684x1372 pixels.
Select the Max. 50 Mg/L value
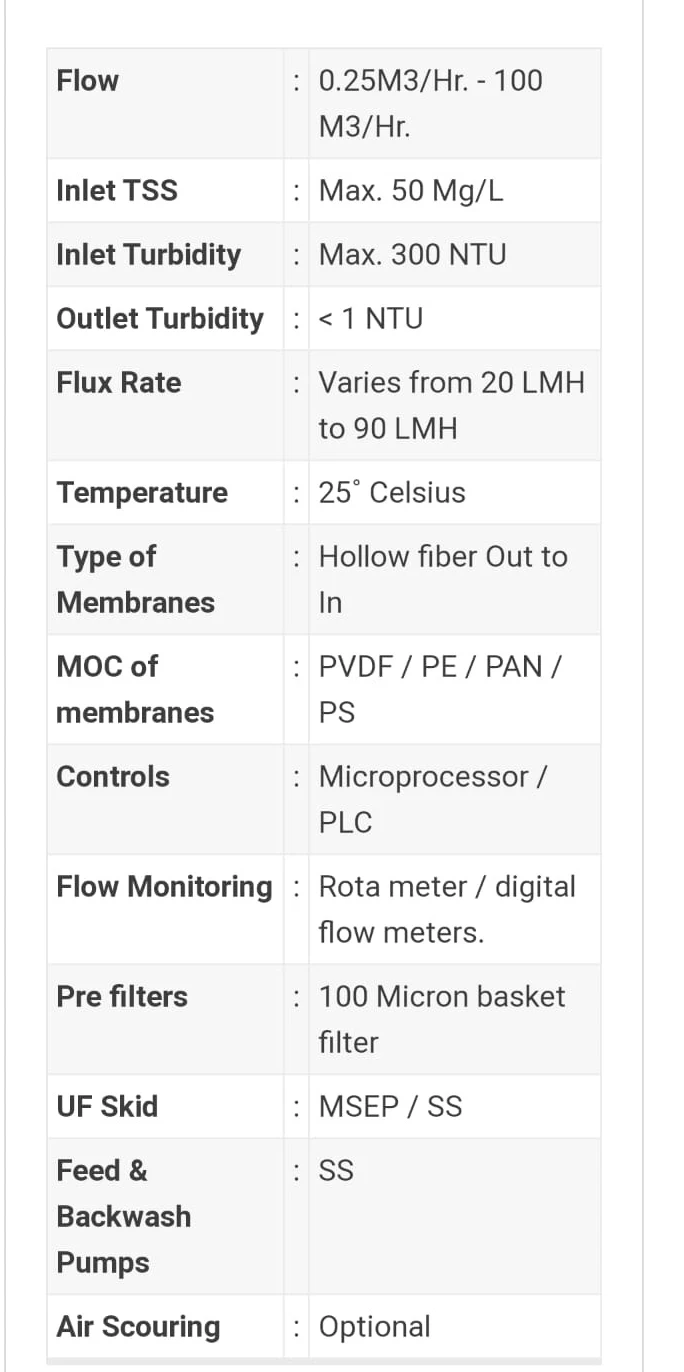click(x=411, y=190)
